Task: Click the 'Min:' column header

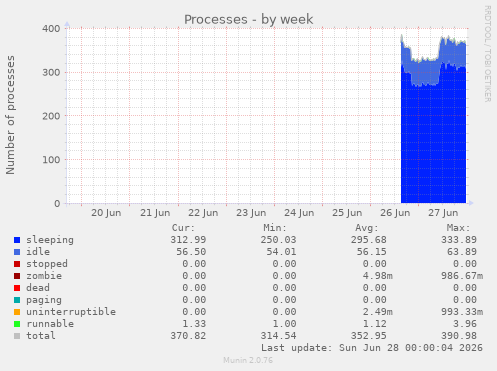Action: point(275,228)
